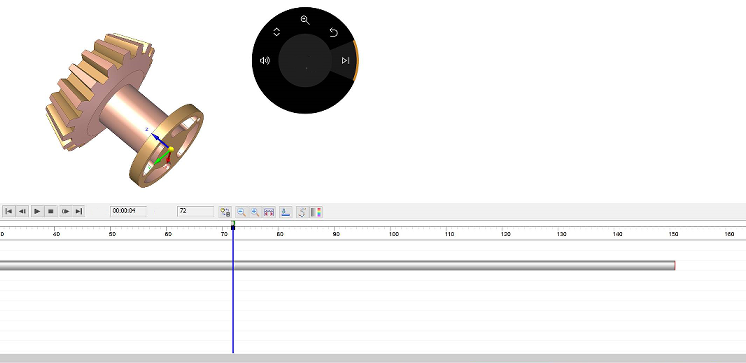Step forward one frame

(x=66, y=211)
